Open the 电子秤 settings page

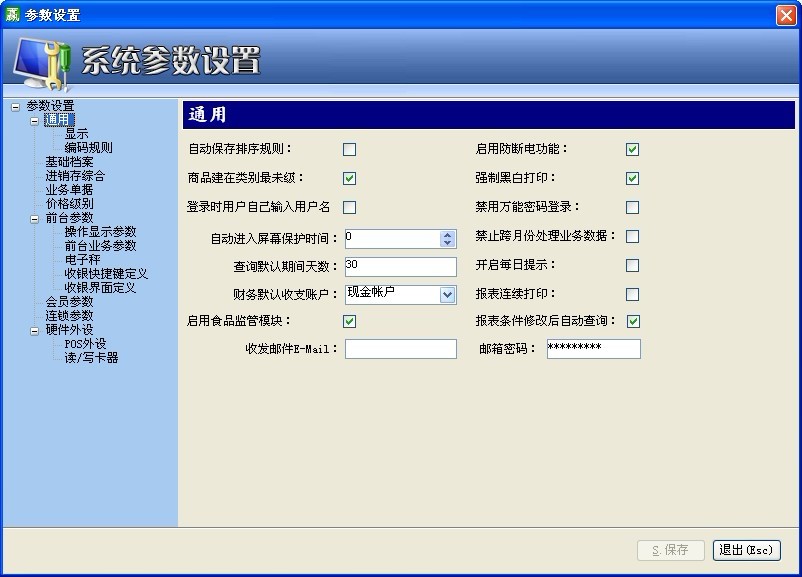82,260
